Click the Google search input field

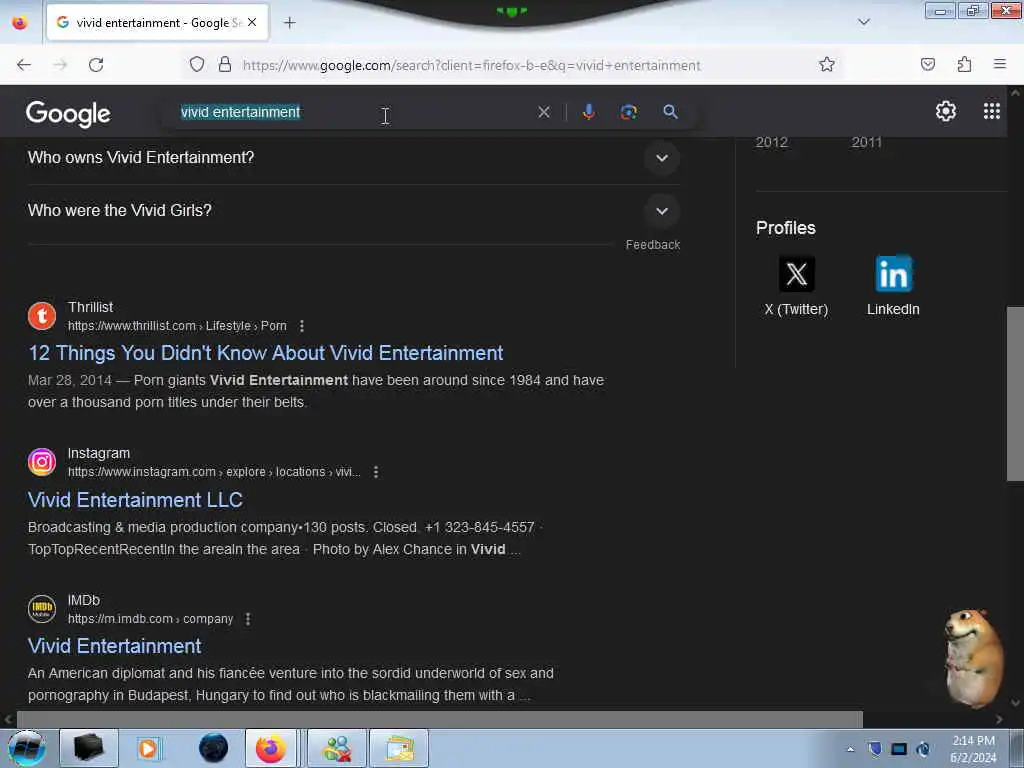pyautogui.click(x=353, y=112)
